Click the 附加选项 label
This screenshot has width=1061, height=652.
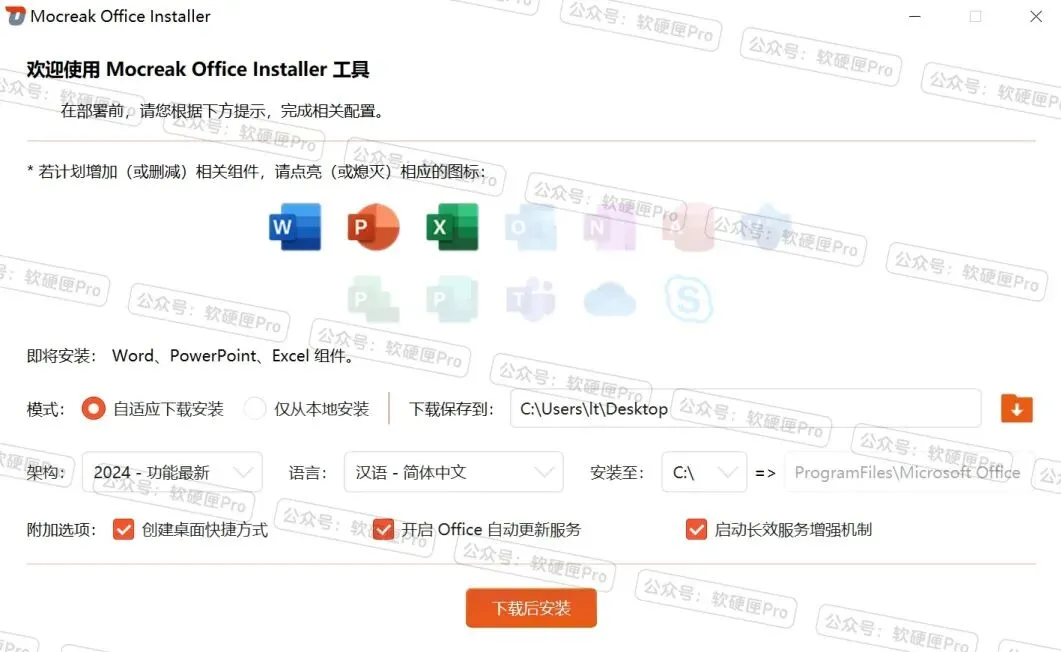pyautogui.click(x=62, y=530)
